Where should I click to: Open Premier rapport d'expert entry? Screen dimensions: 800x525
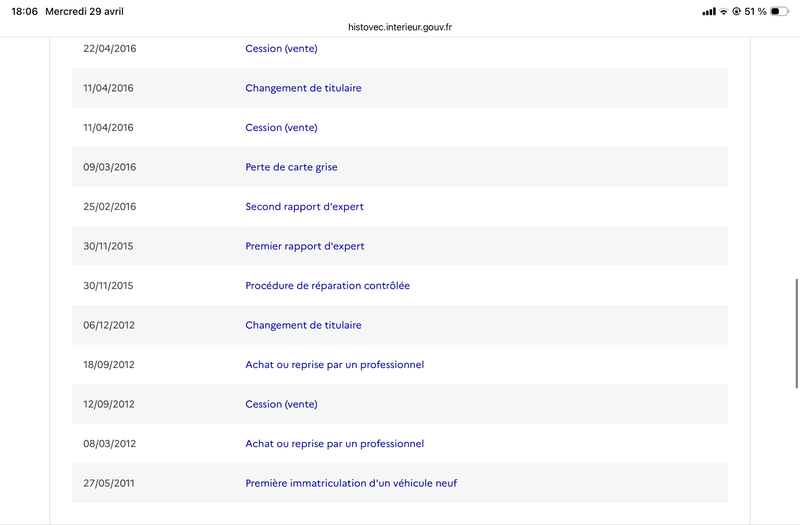(305, 246)
